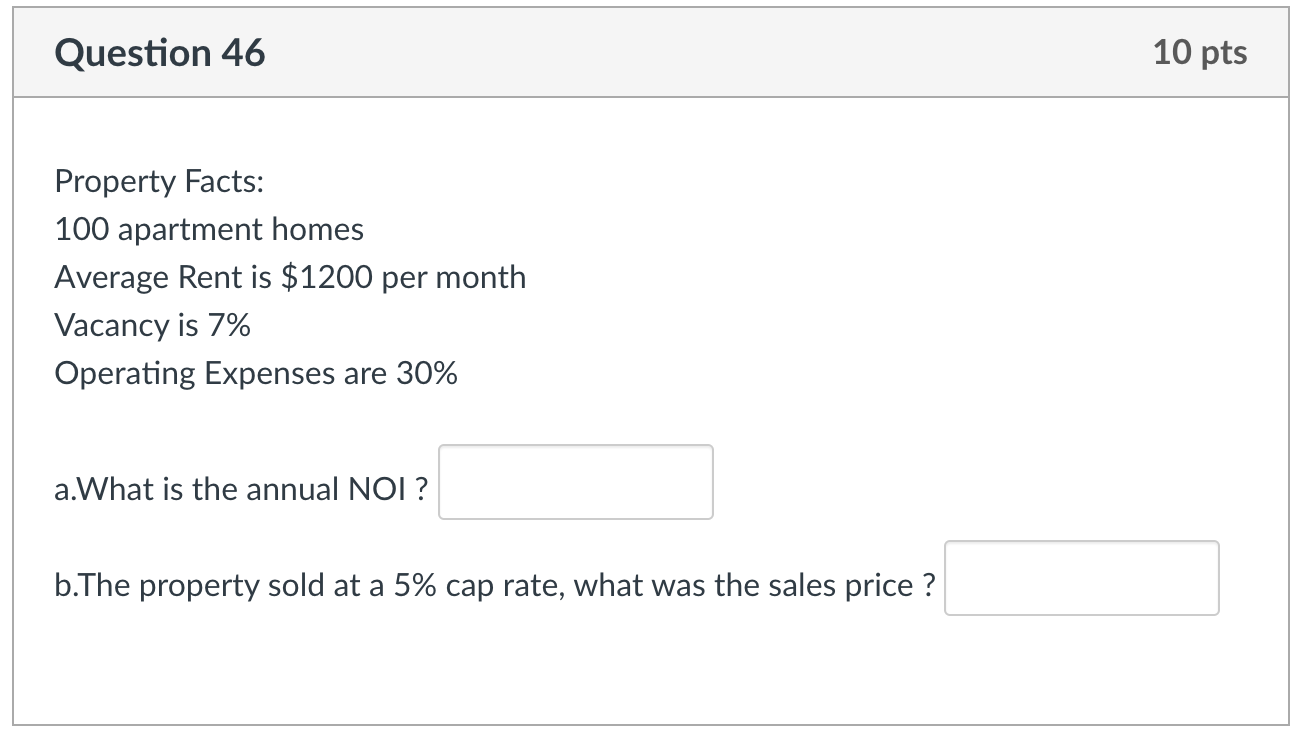Click the "a.What is the annual NOI ?" label

click(x=242, y=489)
